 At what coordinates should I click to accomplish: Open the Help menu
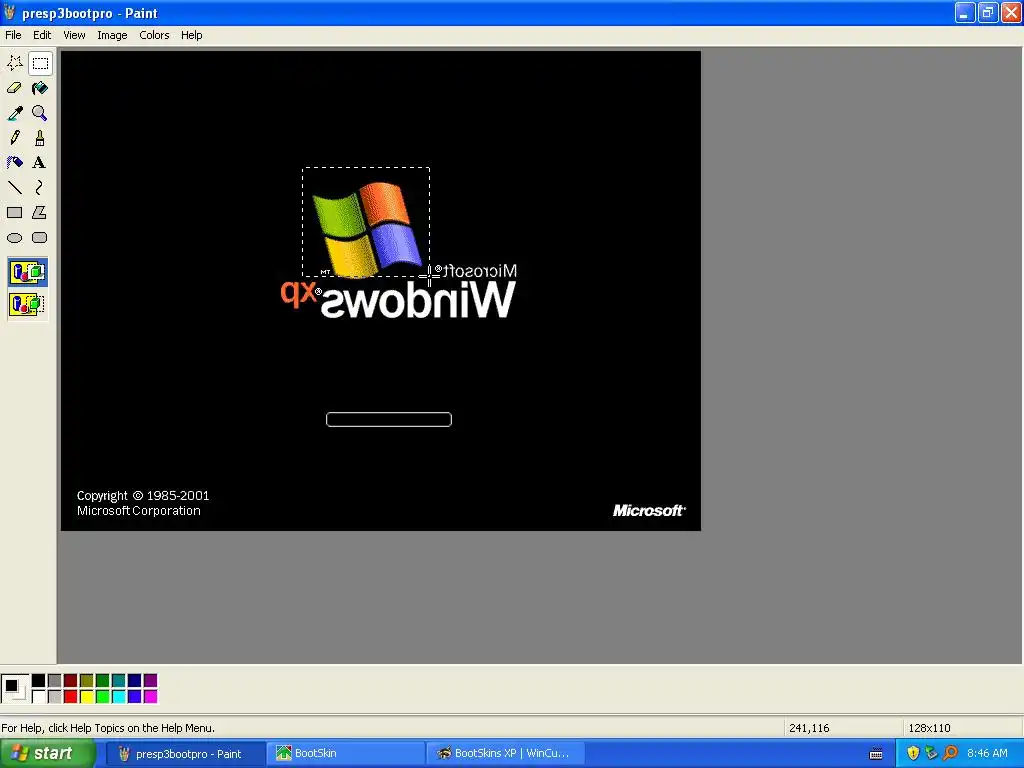(191, 35)
